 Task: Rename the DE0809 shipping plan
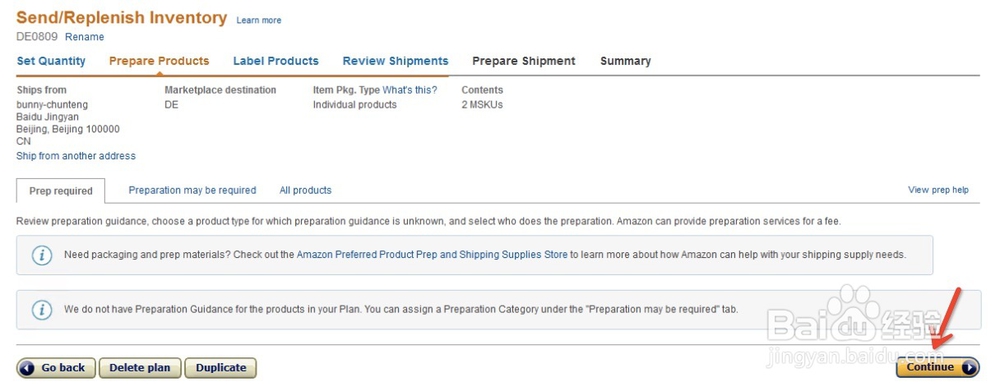[84, 37]
